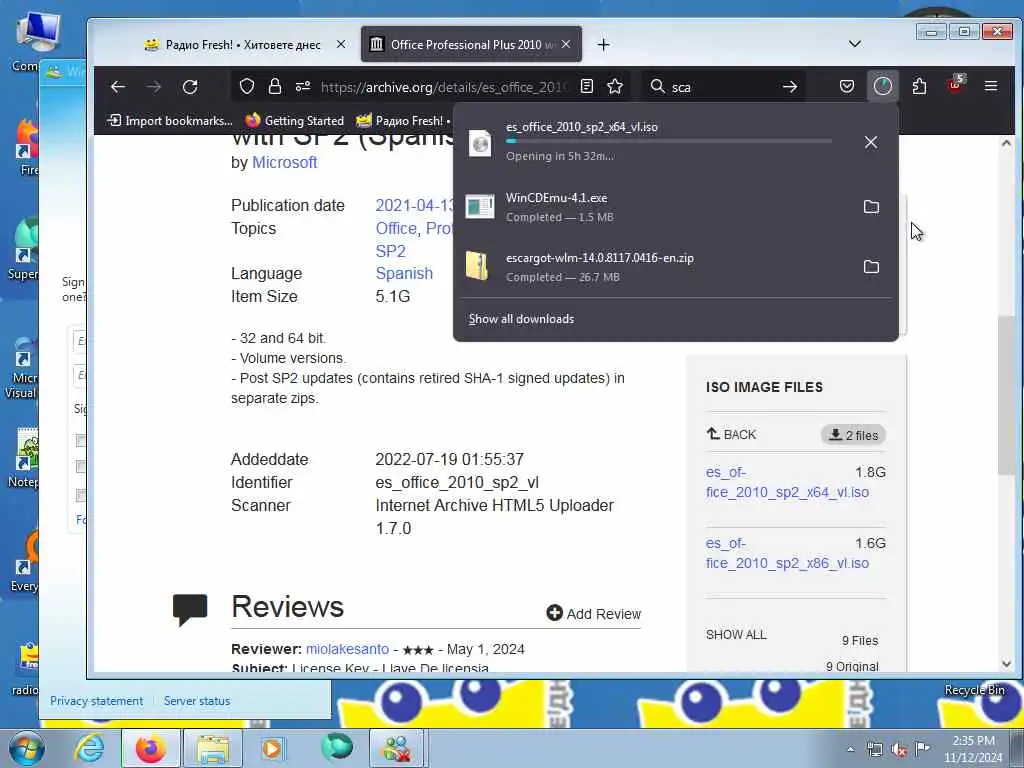Open the Getting Started bookmark
1024x768 pixels.
[295, 121]
